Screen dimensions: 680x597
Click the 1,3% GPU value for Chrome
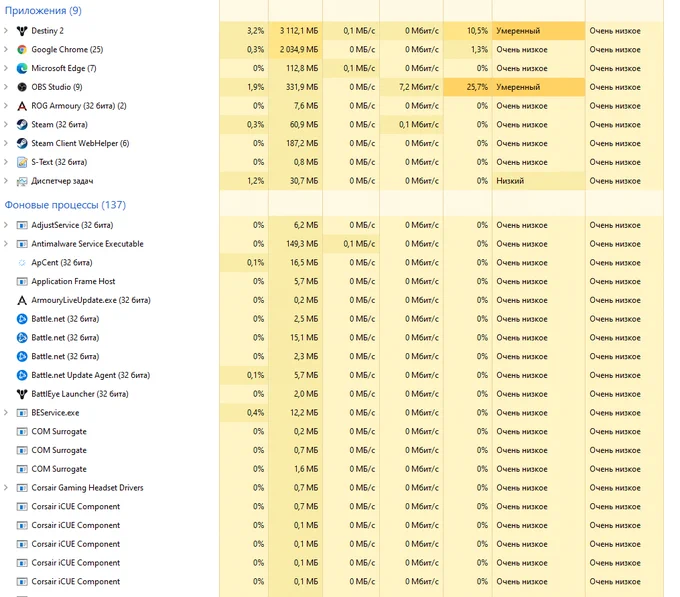pos(479,49)
